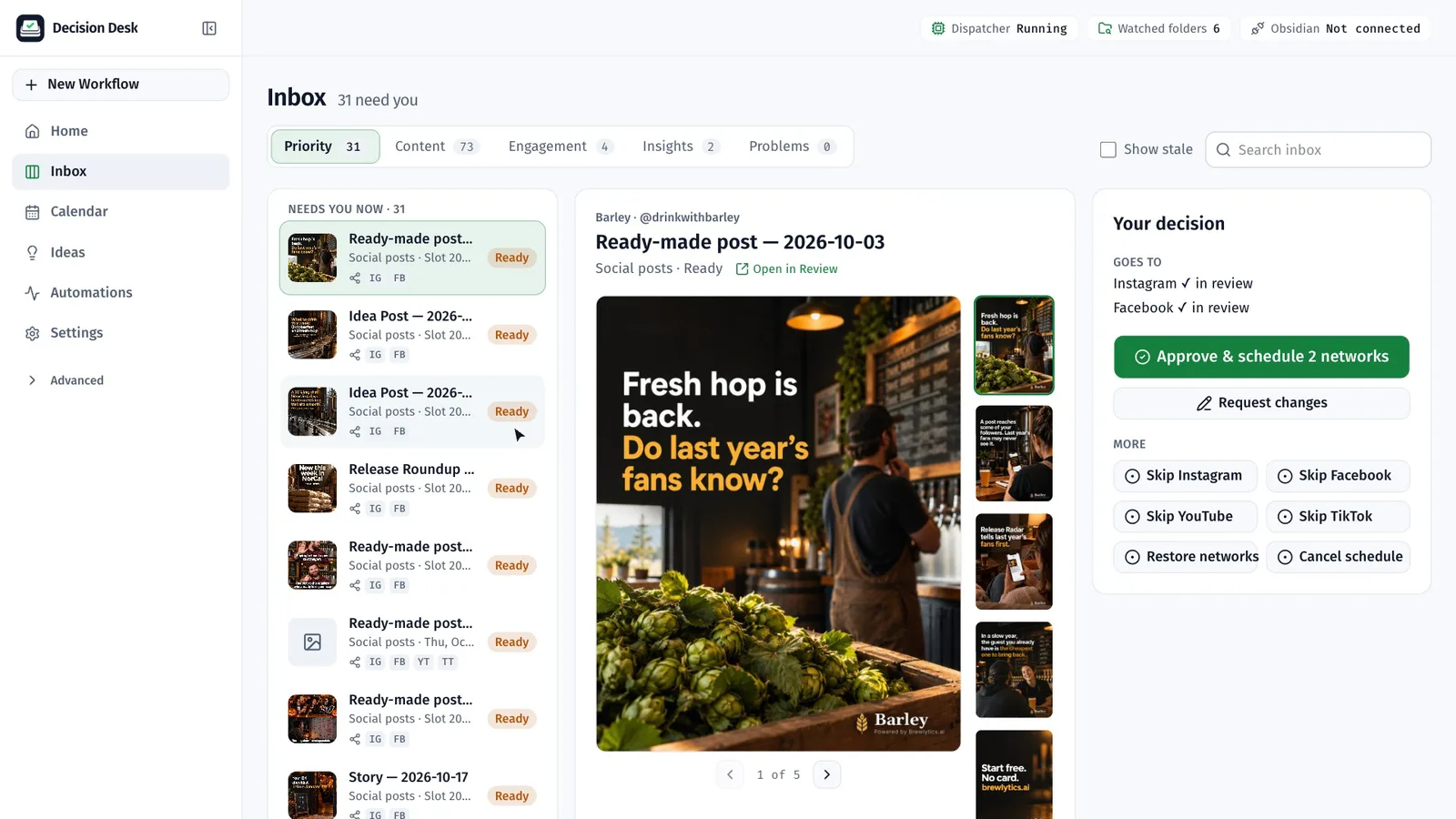Screen dimensions: 1456x819
Task: Click the Search inbox field
Action: point(1318,150)
